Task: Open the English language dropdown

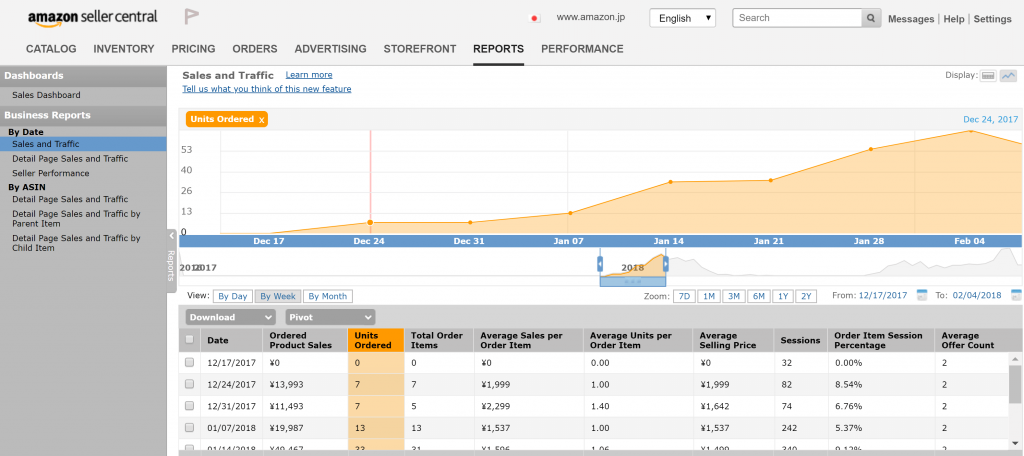Action: [682, 18]
